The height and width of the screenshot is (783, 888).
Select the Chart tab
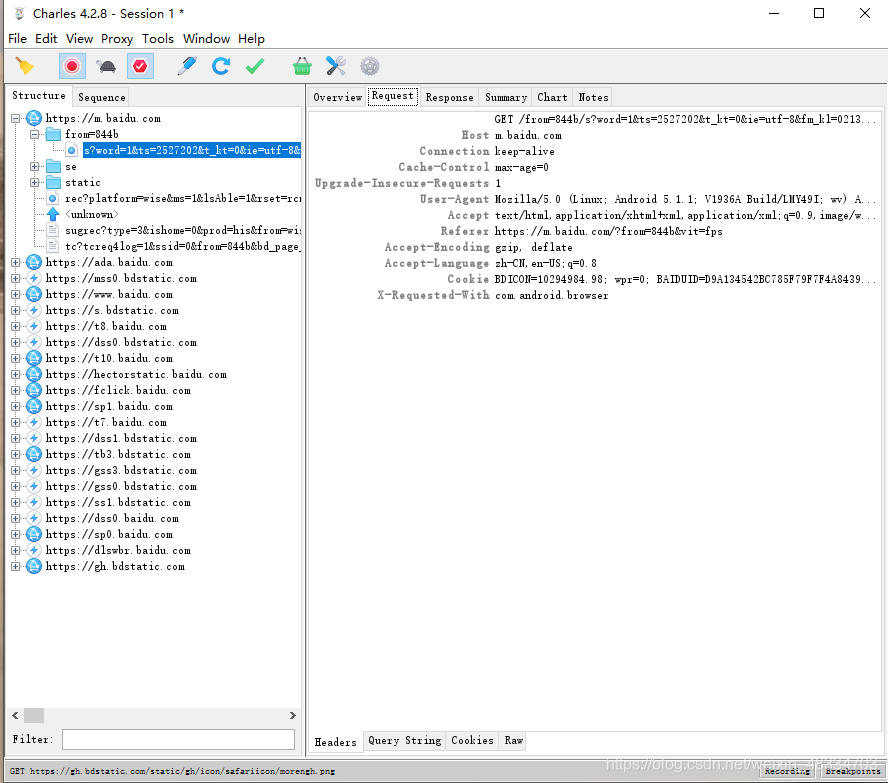pyautogui.click(x=552, y=97)
